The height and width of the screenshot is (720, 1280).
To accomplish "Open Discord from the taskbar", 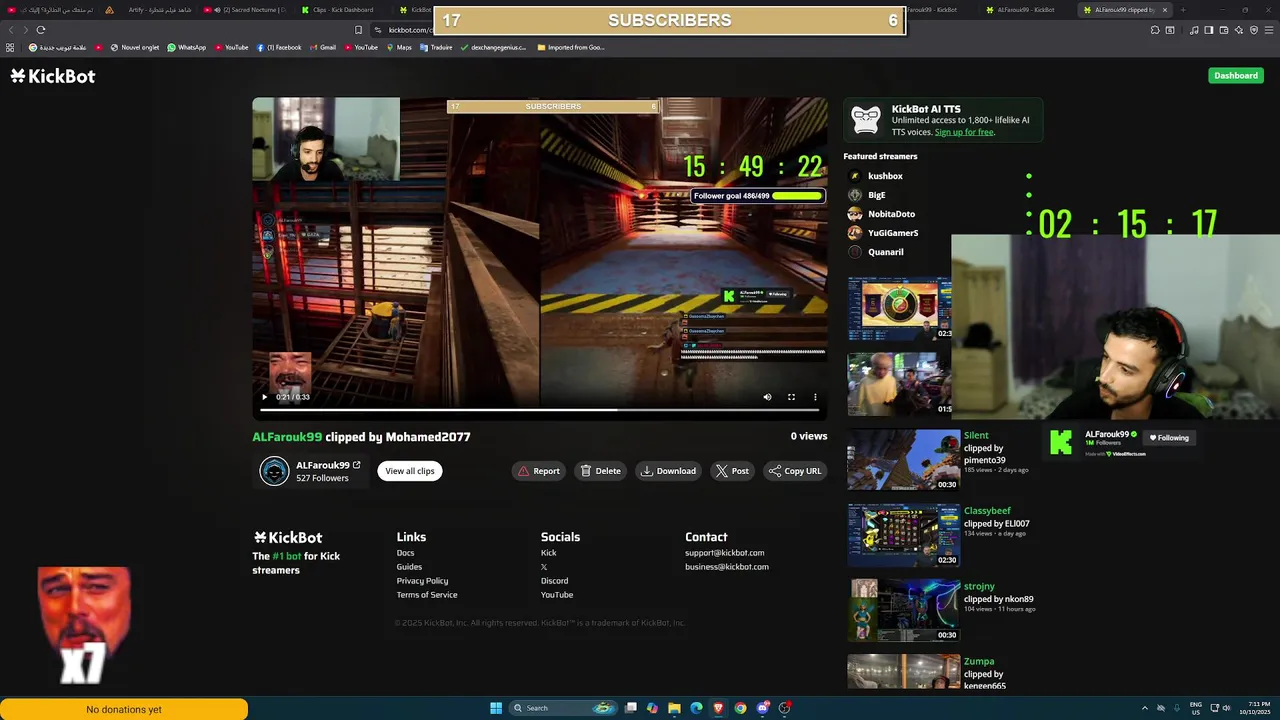I will point(762,708).
